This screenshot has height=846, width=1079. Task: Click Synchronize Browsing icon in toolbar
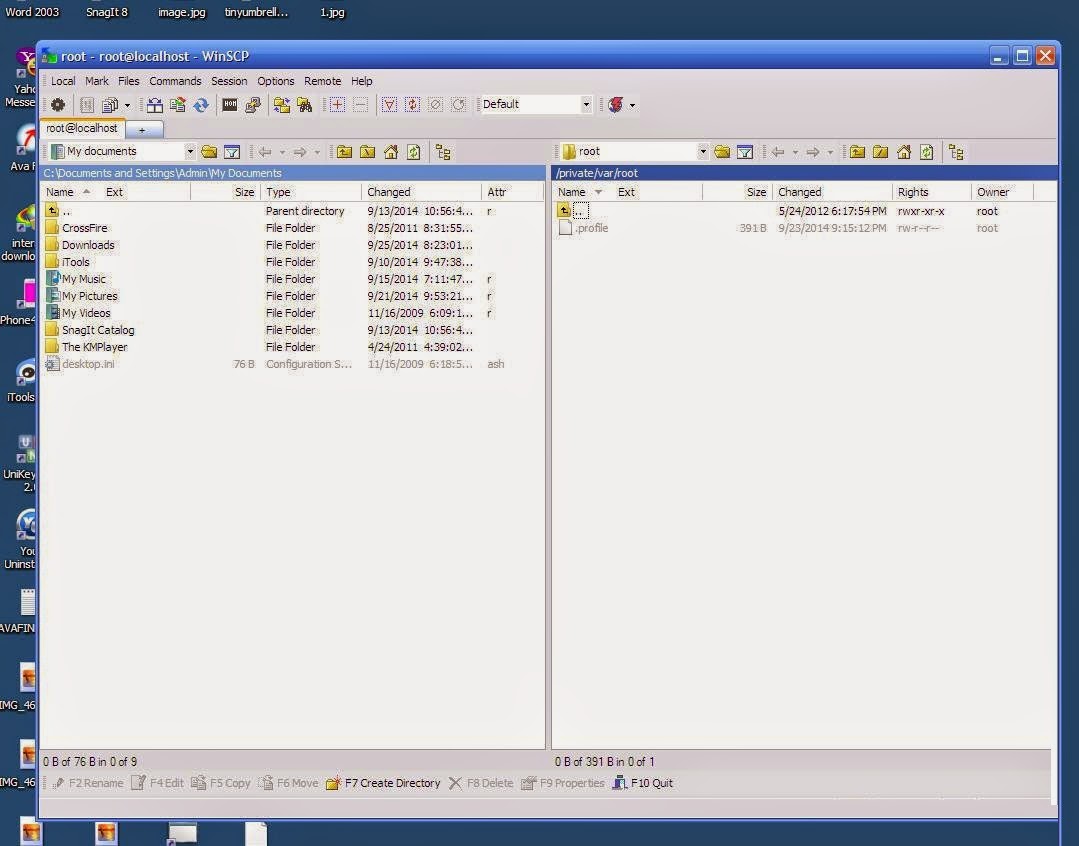pyautogui.click(x=281, y=105)
